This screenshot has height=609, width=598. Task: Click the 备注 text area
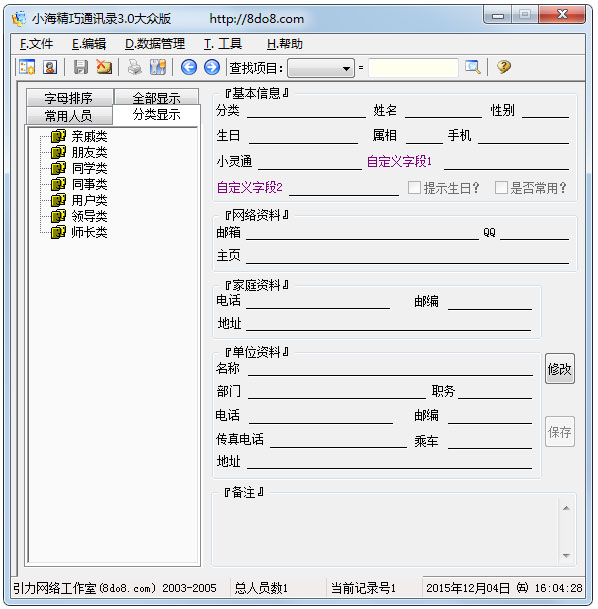tap(385, 531)
